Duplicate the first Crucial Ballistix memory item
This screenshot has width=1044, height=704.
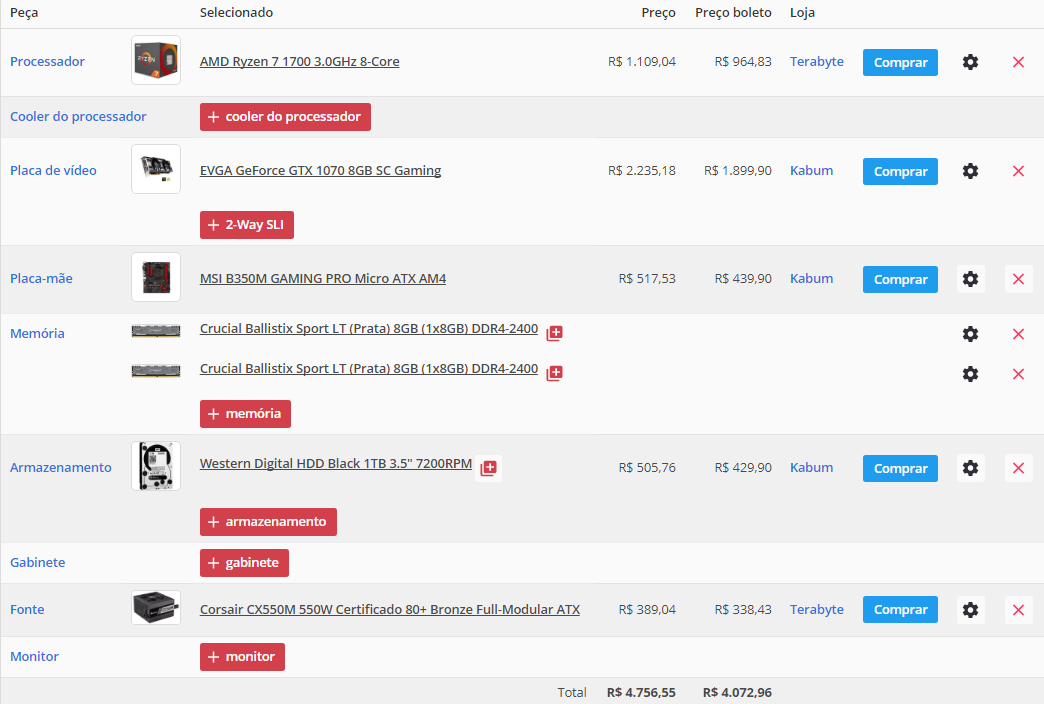coord(555,333)
